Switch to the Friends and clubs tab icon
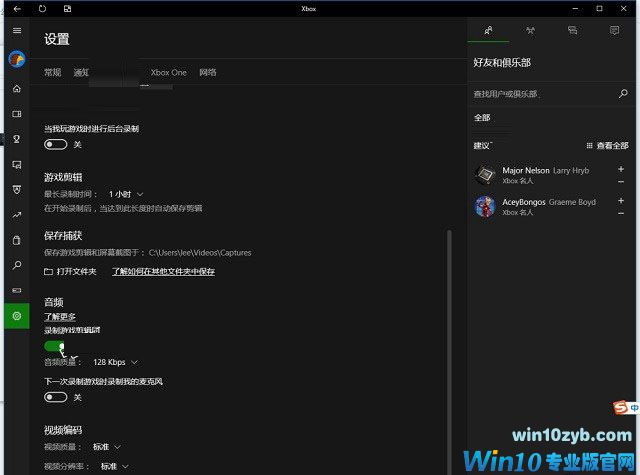640x475 pixels. [488, 30]
